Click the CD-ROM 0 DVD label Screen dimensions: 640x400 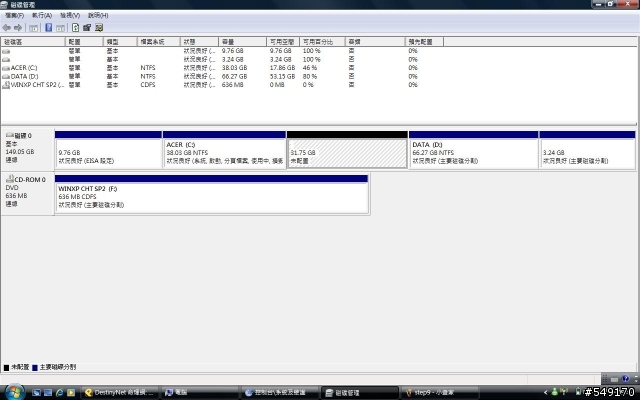(x=27, y=192)
